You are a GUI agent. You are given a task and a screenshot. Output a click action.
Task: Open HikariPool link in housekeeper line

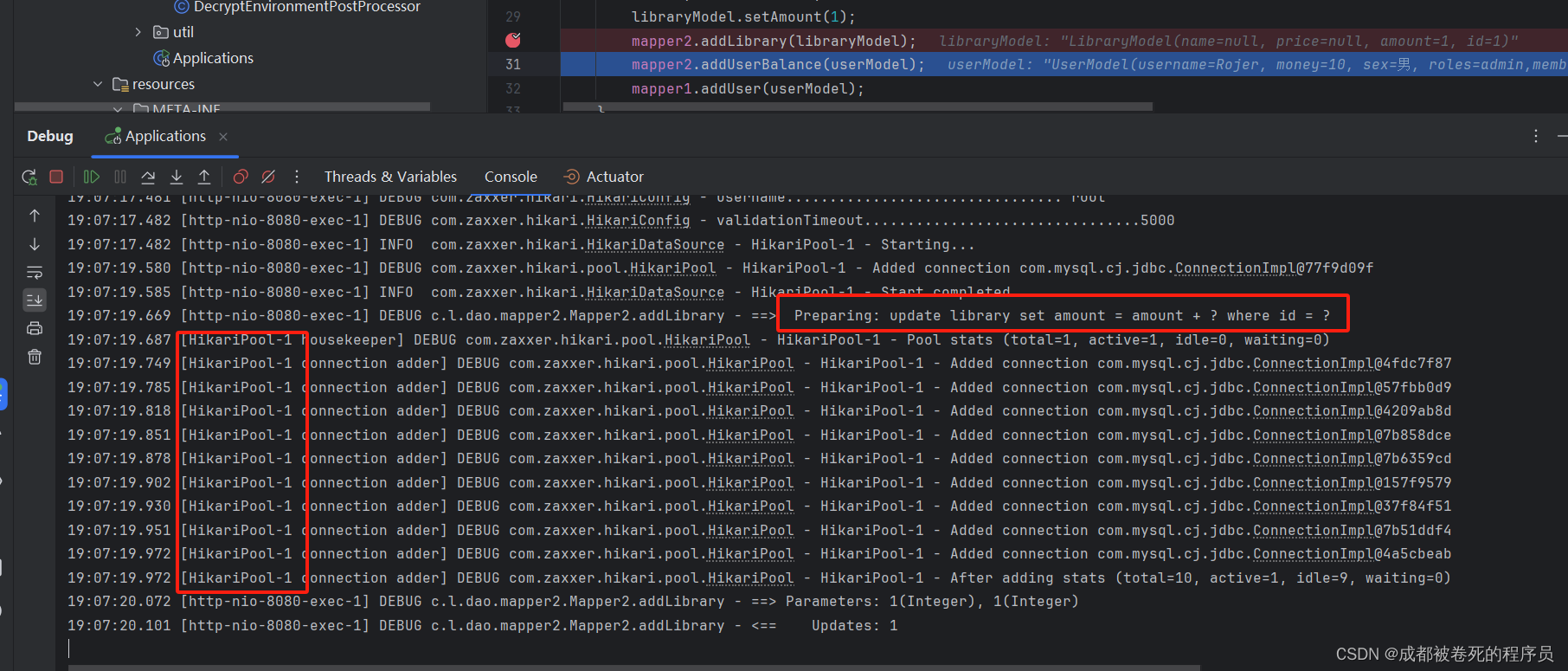707,340
